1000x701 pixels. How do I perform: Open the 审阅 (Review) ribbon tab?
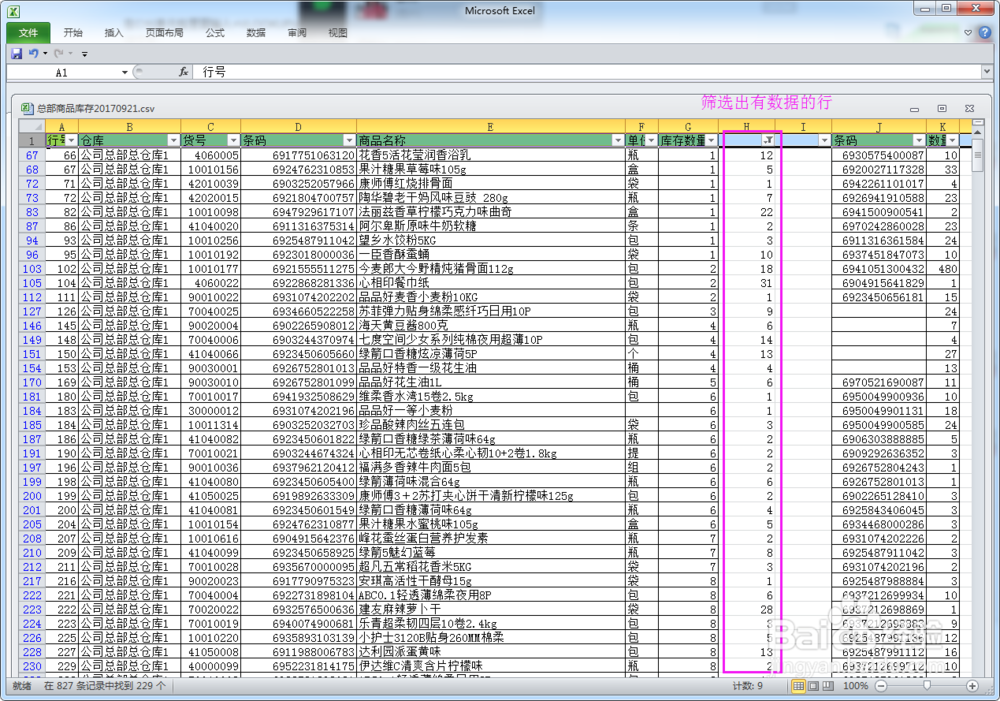(x=297, y=33)
